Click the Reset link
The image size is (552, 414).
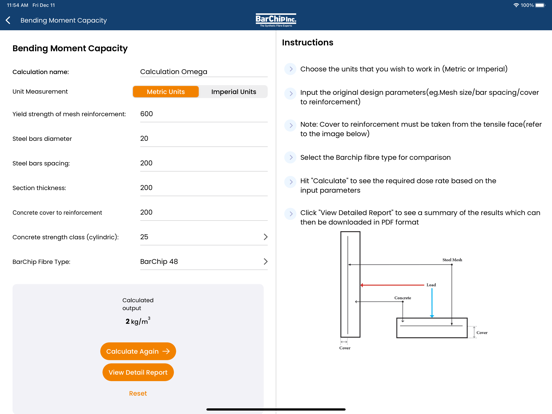click(x=138, y=393)
